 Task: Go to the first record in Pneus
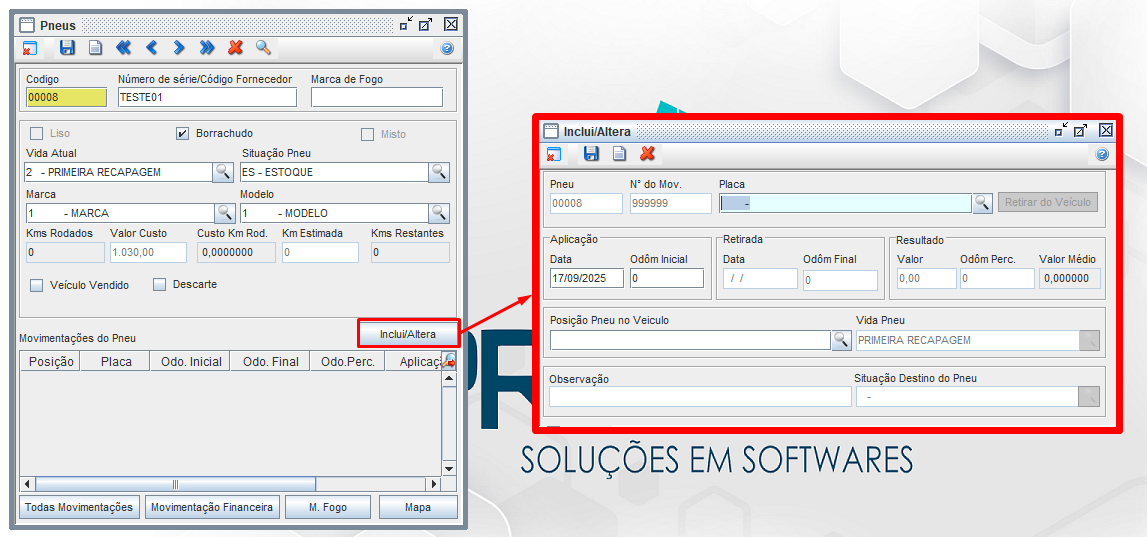(x=123, y=47)
